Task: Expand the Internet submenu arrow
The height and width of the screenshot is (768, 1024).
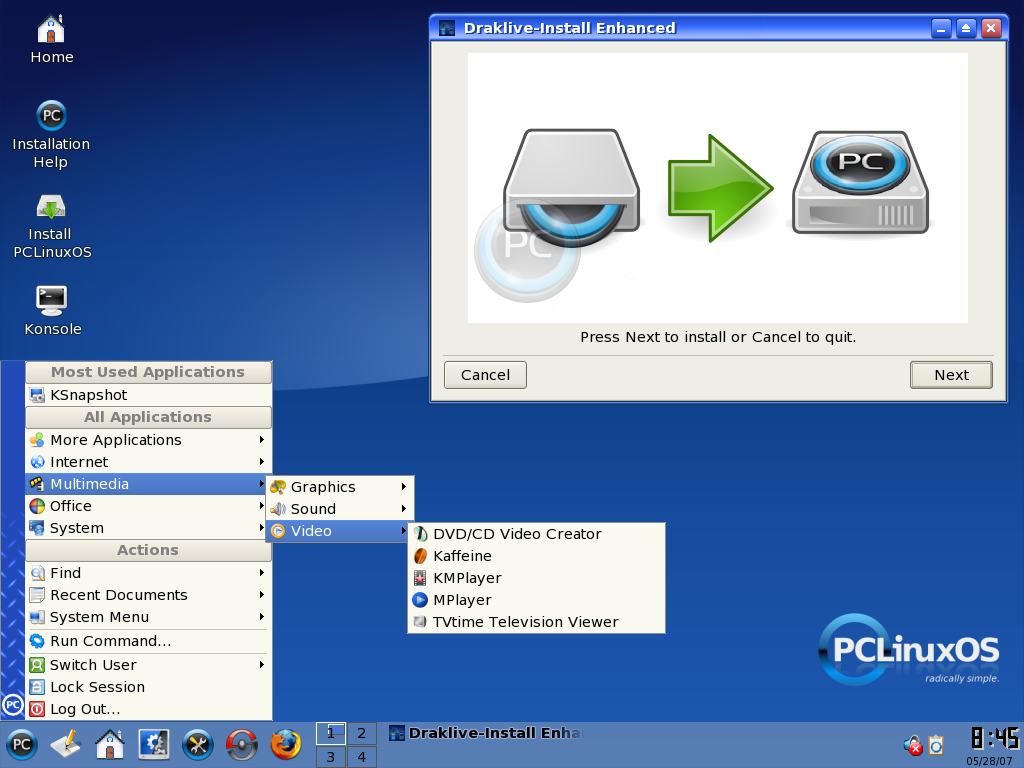Action: click(x=261, y=462)
